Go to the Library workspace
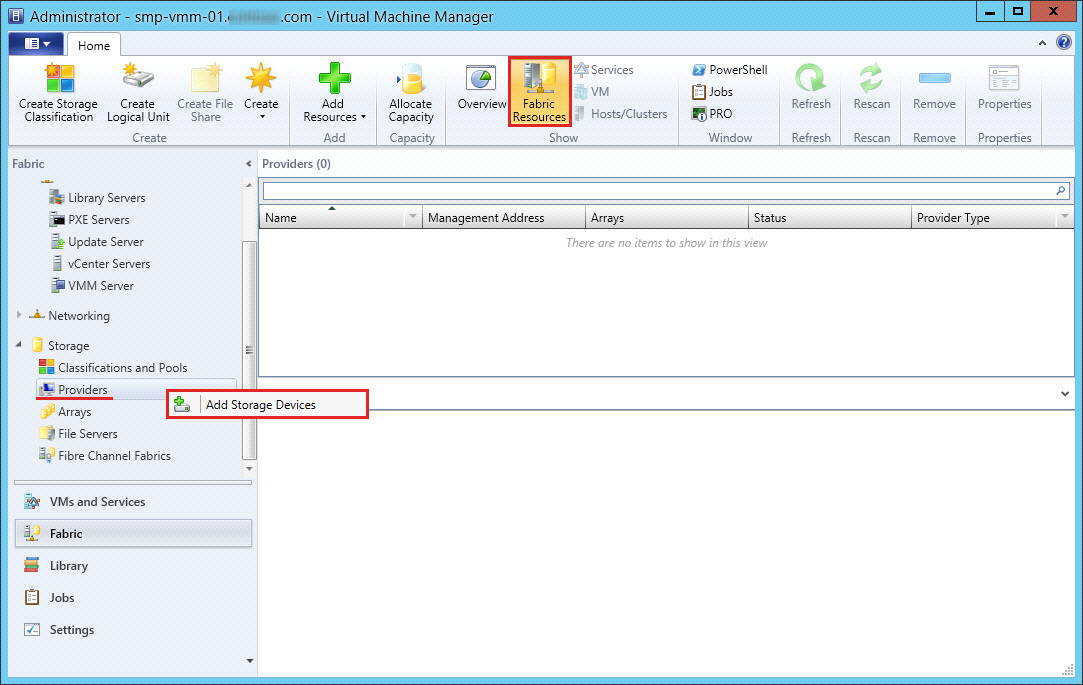 click(x=69, y=566)
